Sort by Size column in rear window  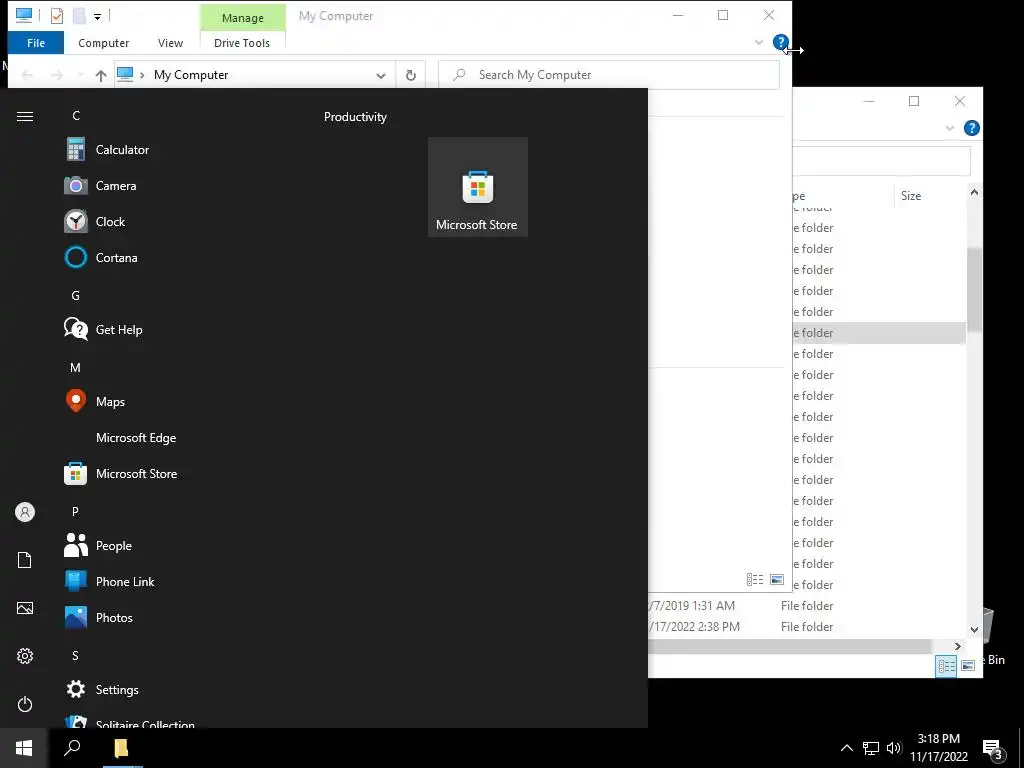[910, 196]
